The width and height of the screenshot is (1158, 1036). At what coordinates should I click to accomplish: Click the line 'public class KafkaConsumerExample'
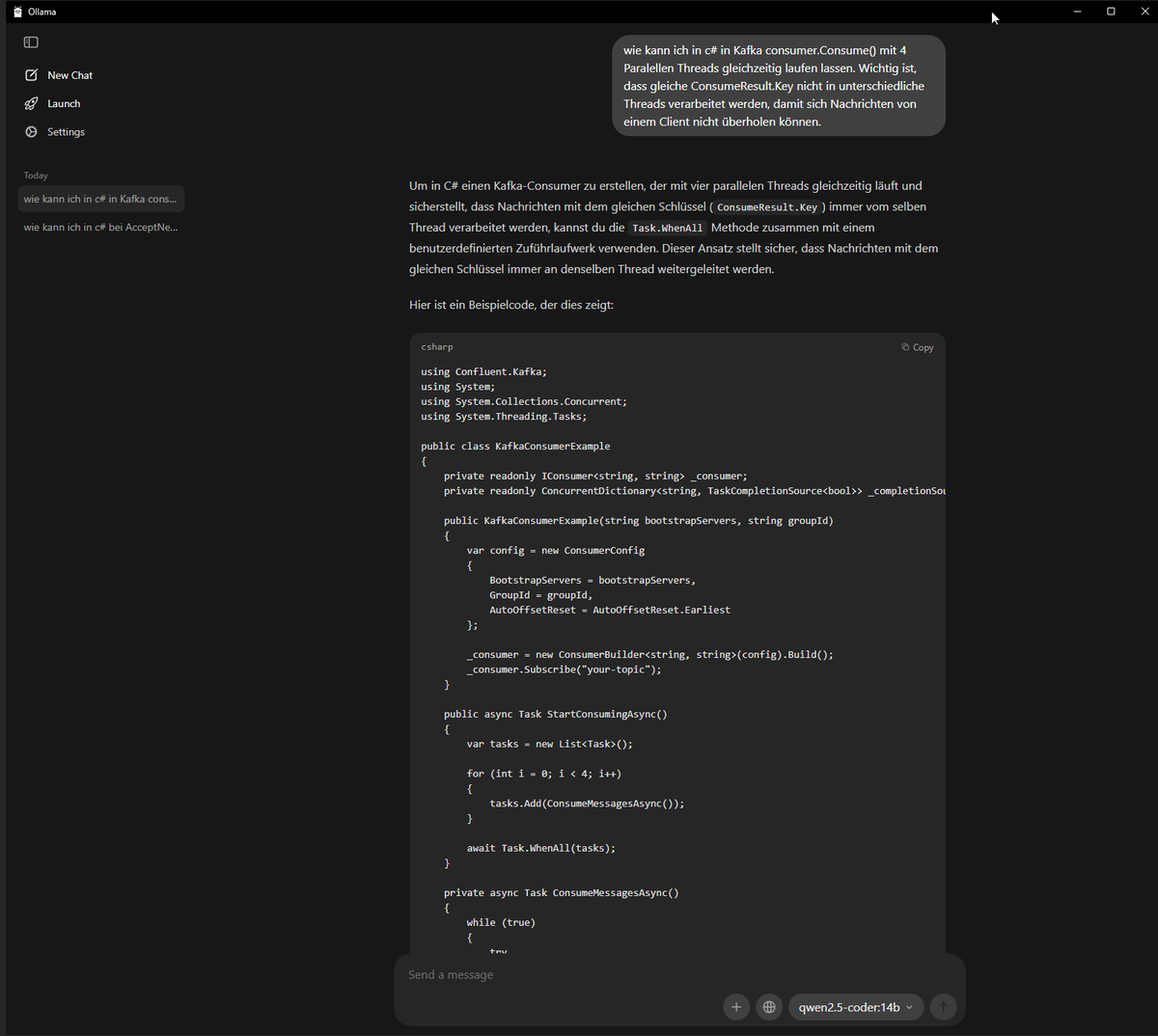click(515, 446)
